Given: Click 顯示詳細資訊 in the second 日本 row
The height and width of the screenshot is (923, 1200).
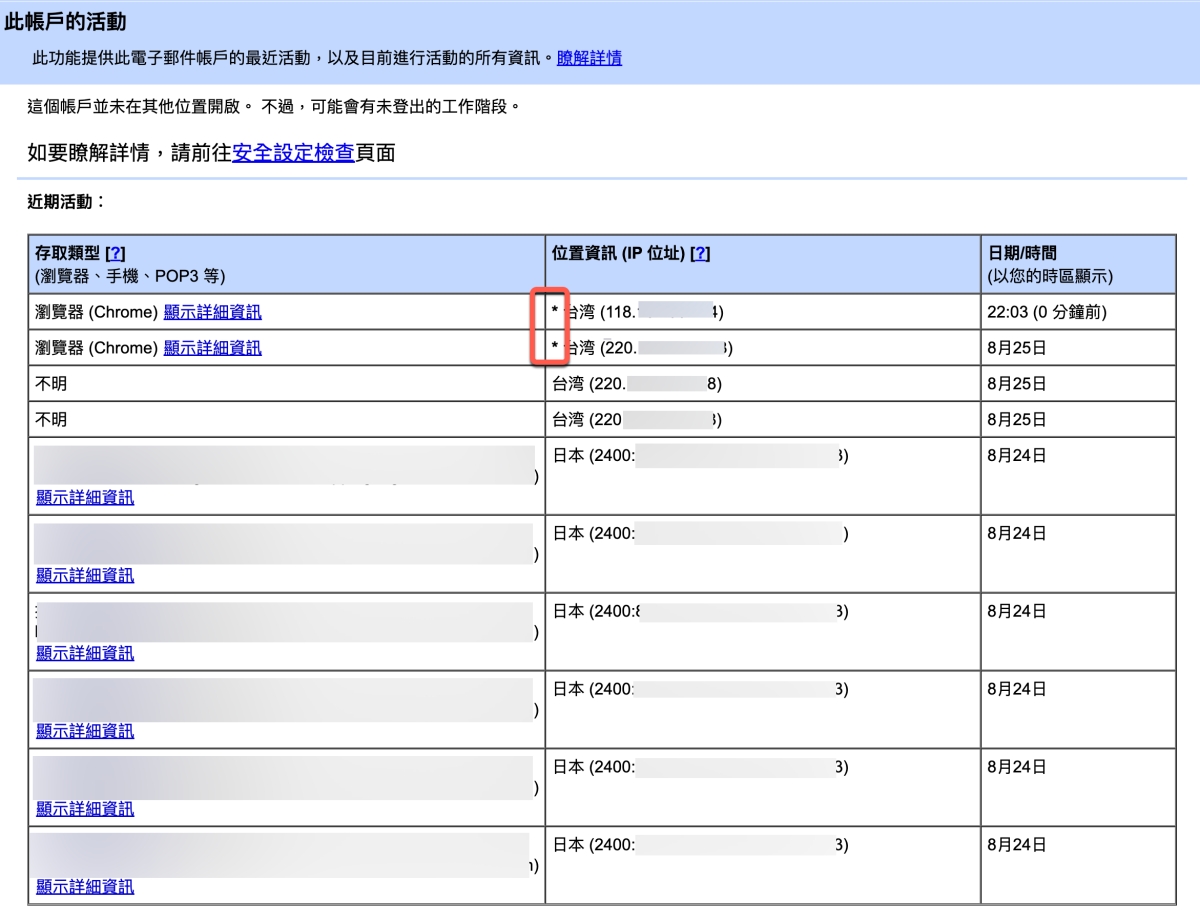Looking at the screenshot, I should pyautogui.click(x=85, y=575).
